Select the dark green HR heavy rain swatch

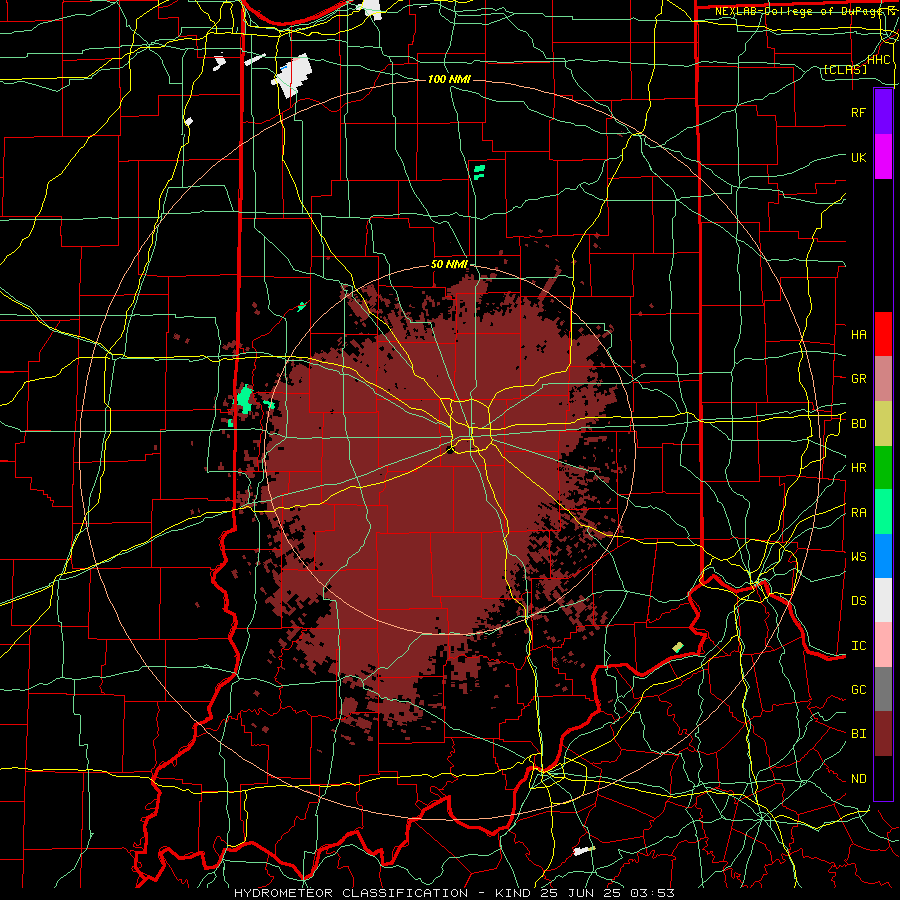pyautogui.click(x=883, y=468)
